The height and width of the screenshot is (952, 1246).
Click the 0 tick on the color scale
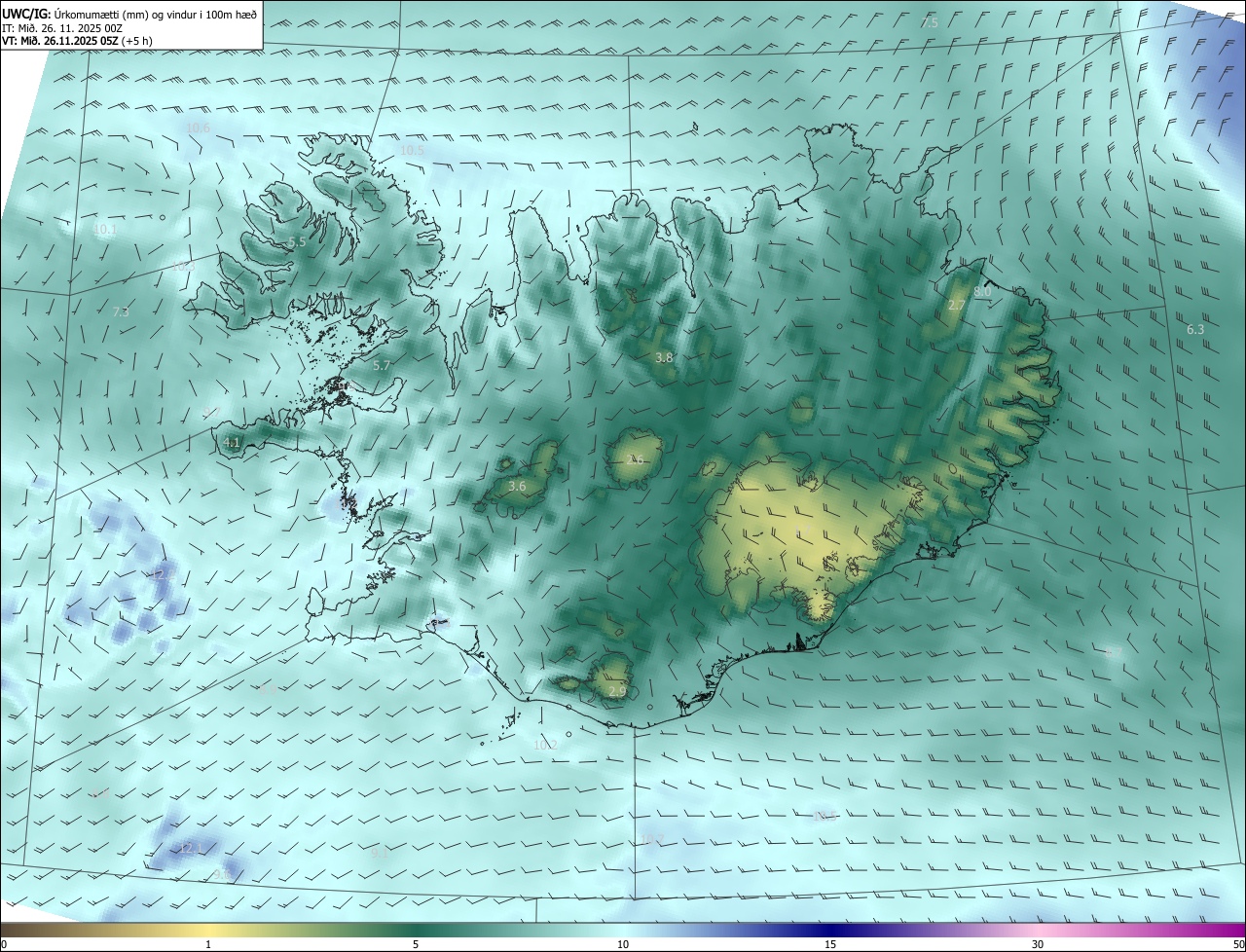point(4,944)
